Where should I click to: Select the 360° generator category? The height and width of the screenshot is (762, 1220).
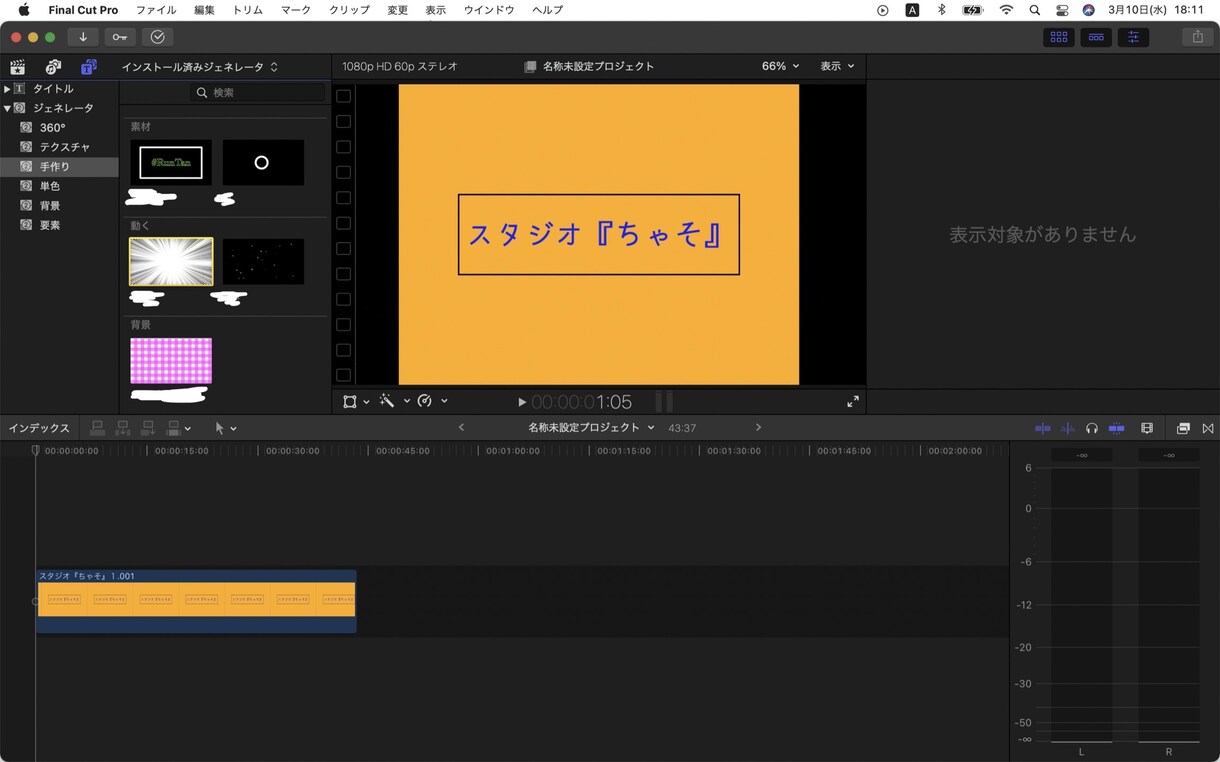coord(52,128)
